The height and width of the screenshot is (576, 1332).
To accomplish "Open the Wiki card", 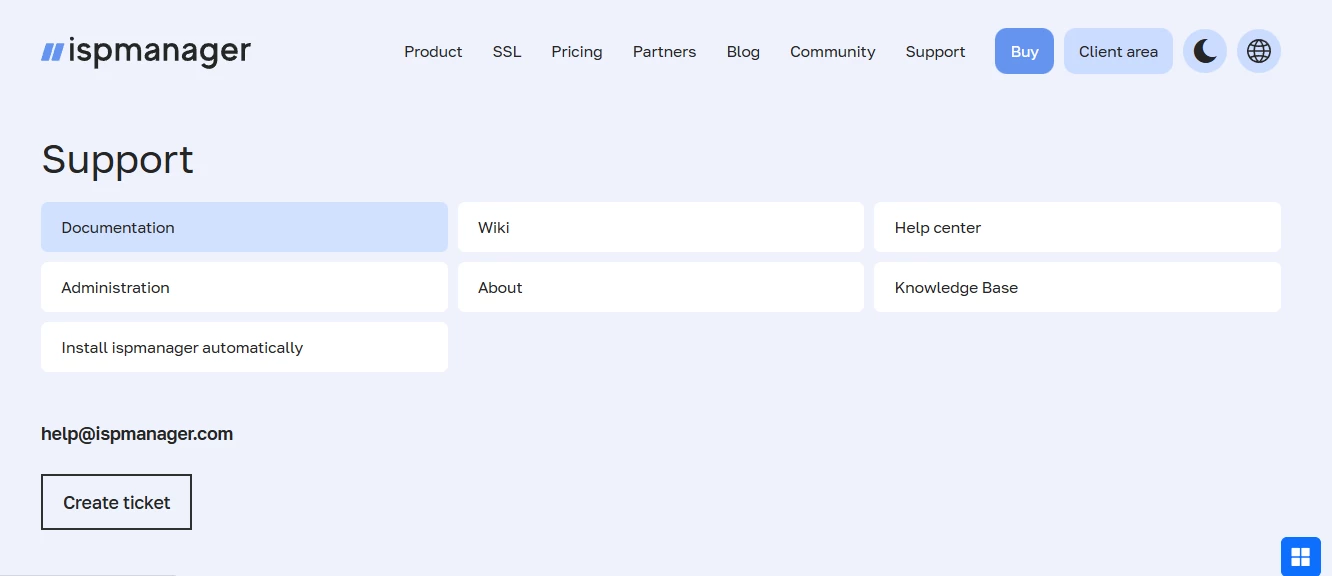I will click(x=660, y=227).
